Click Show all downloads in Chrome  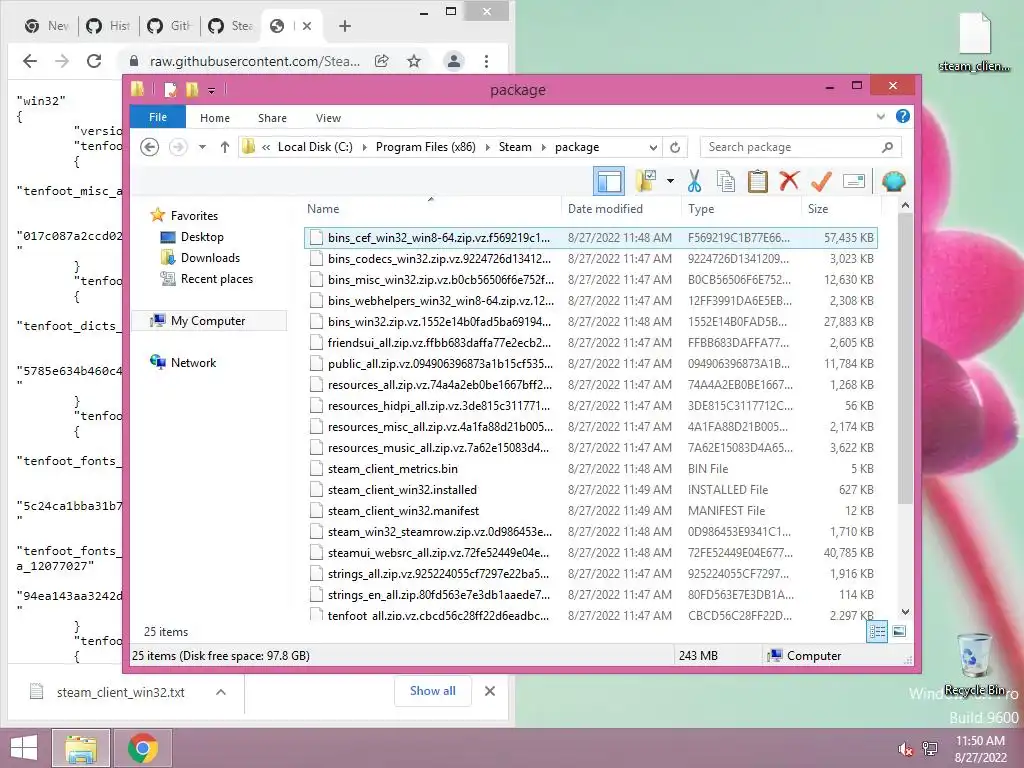432,691
